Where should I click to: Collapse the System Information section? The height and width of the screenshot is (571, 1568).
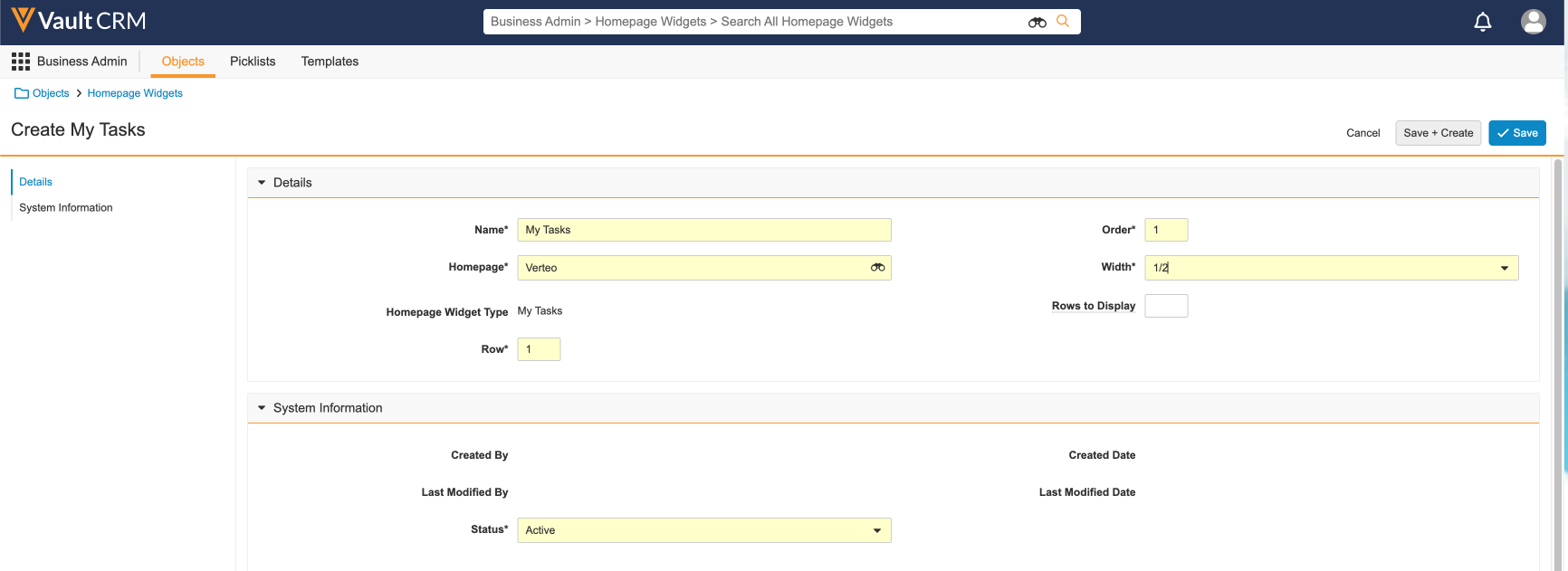pyautogui.click(x=262, y=408)
